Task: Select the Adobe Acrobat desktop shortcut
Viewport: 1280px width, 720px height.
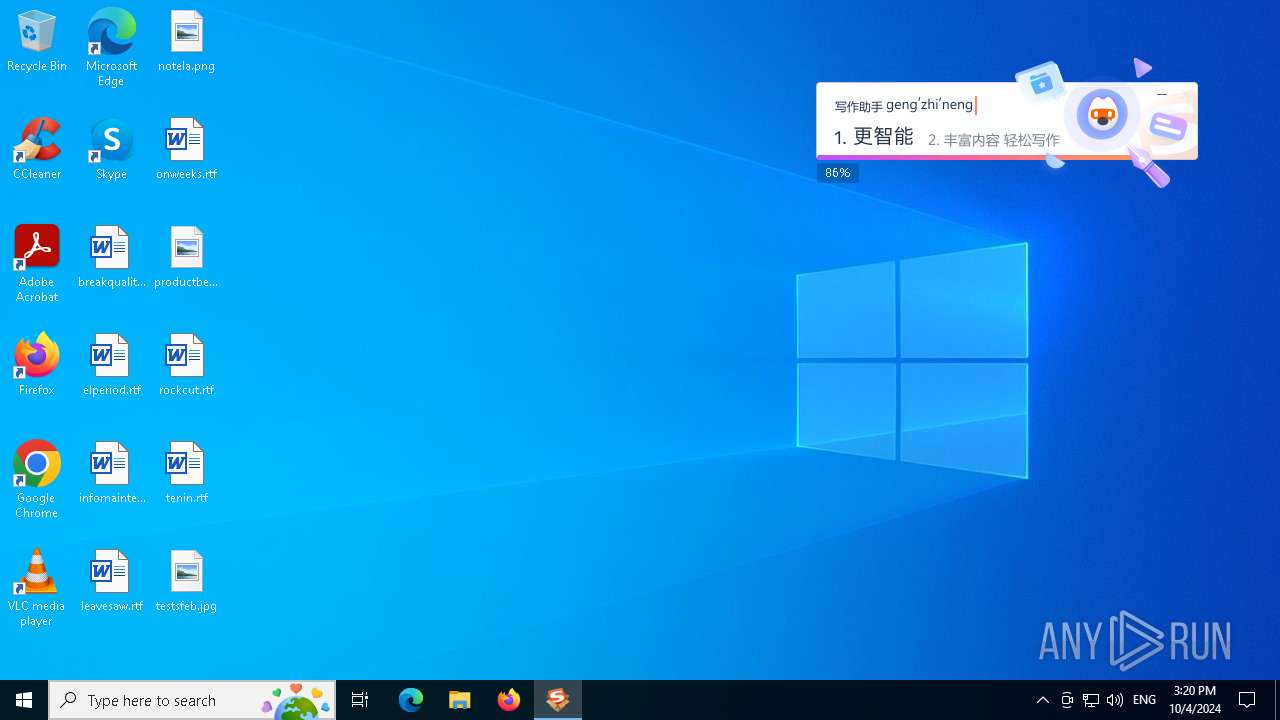Action: coord(37,264)
